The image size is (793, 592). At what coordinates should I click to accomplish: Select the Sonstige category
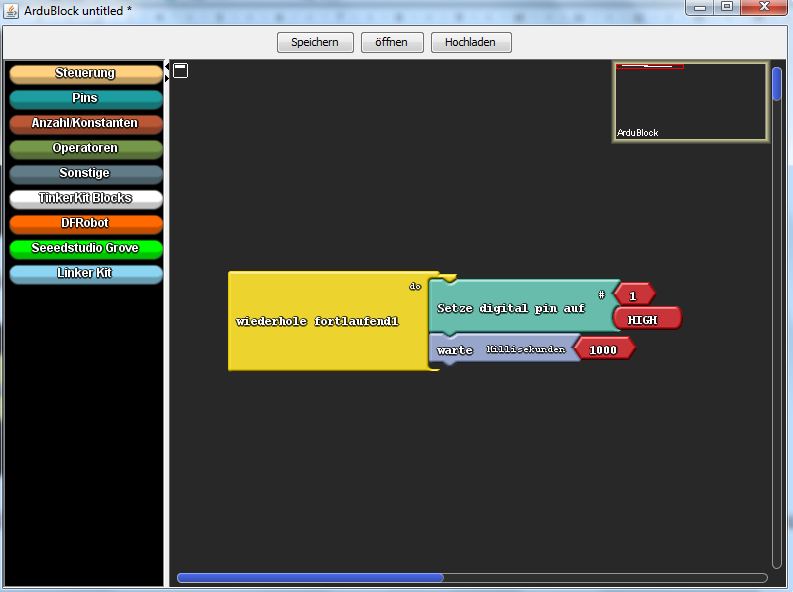pos(85,173)
